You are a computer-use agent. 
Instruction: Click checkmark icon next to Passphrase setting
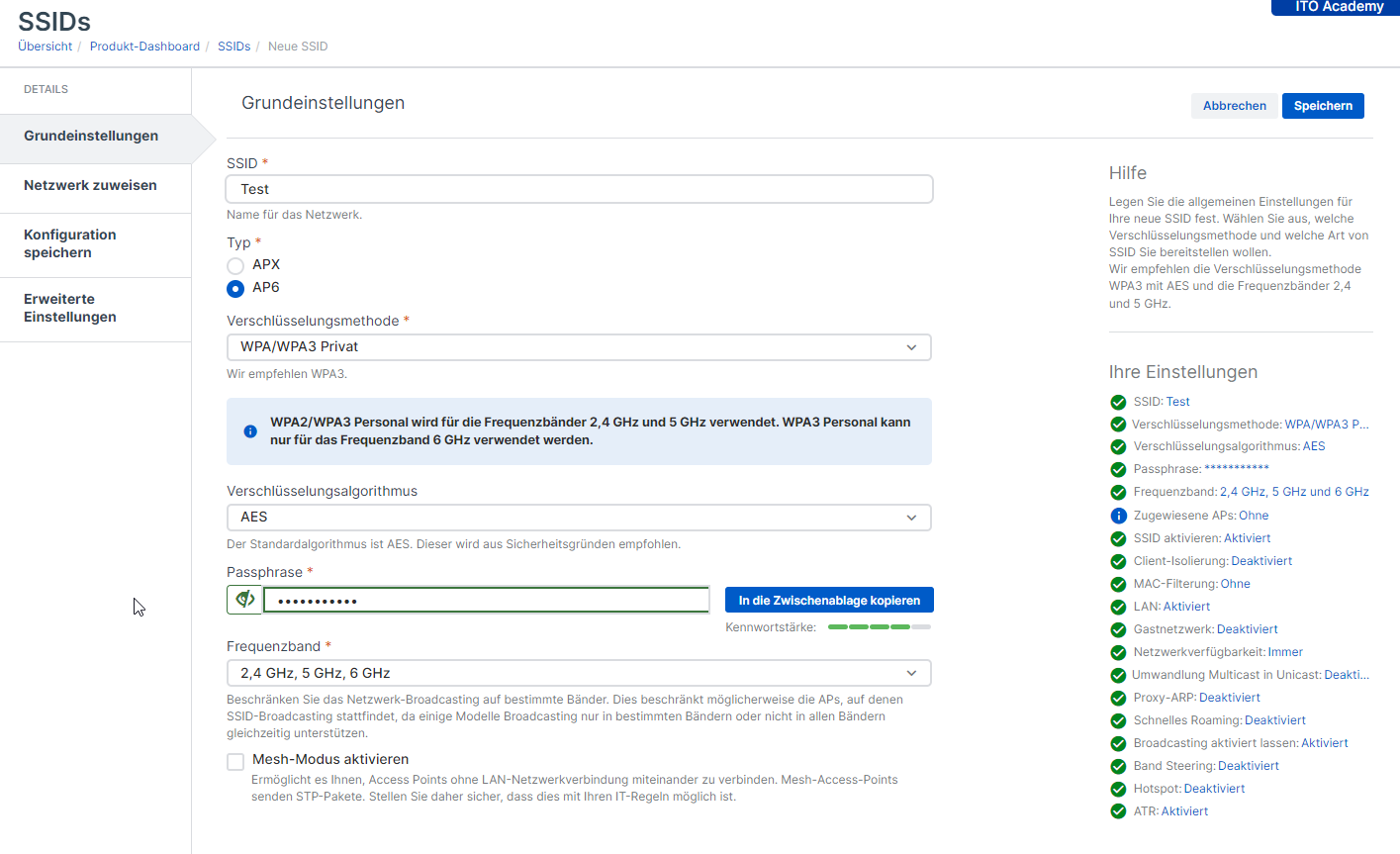[x=1118, y=469]
